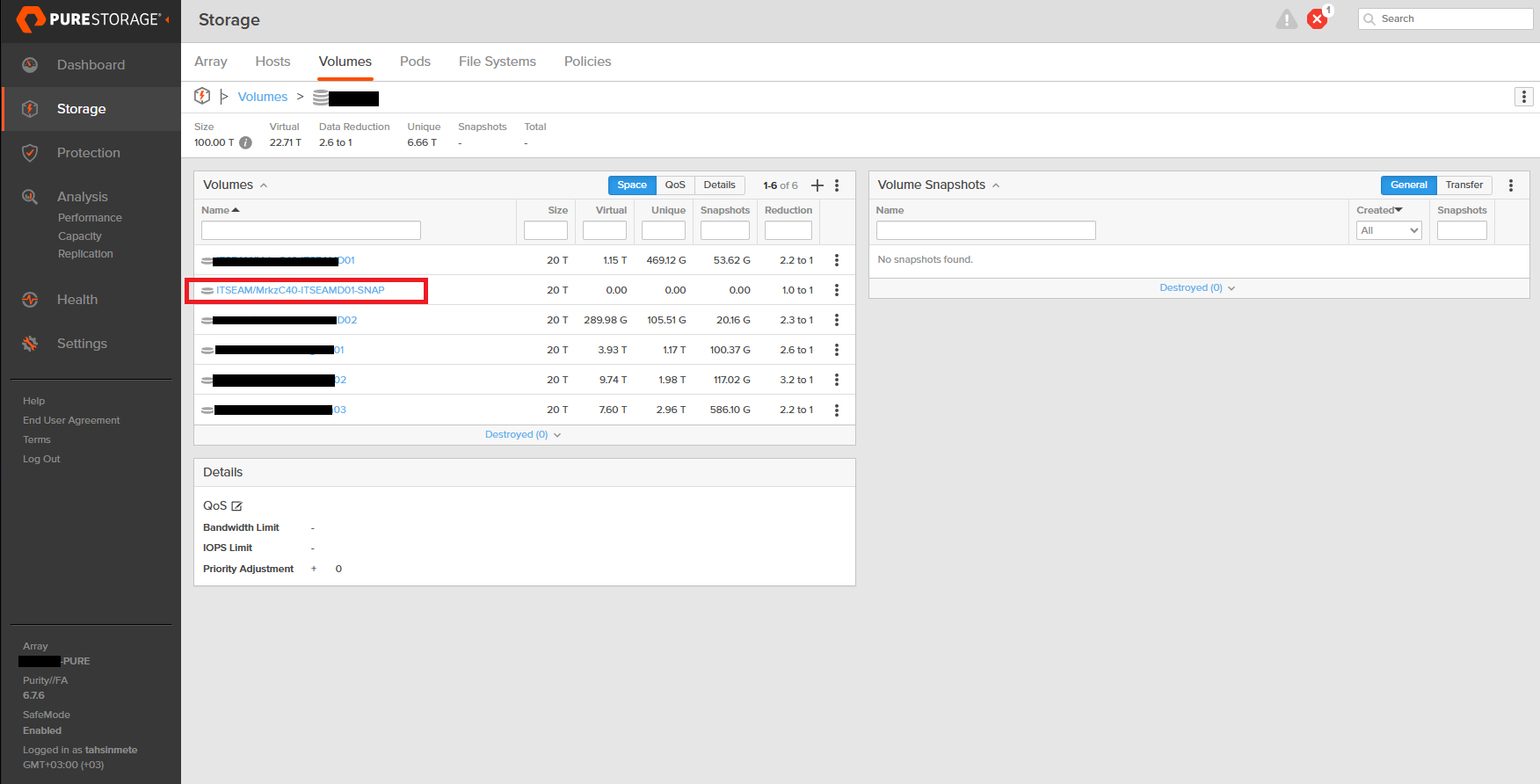This screenshot has height=784, width=1540.
Task: Switch to the Hosts tab
Action: [x=272, y=62]
